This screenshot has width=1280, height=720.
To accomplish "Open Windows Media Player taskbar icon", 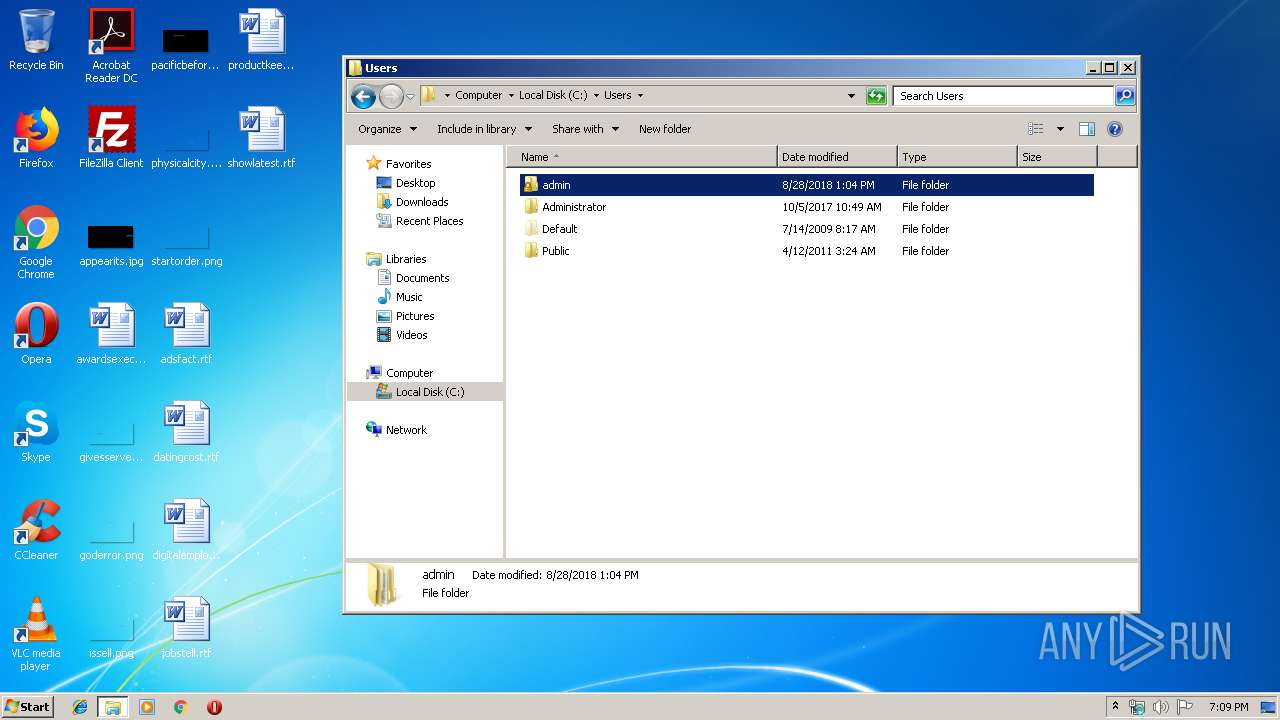I will pos(147,707).
